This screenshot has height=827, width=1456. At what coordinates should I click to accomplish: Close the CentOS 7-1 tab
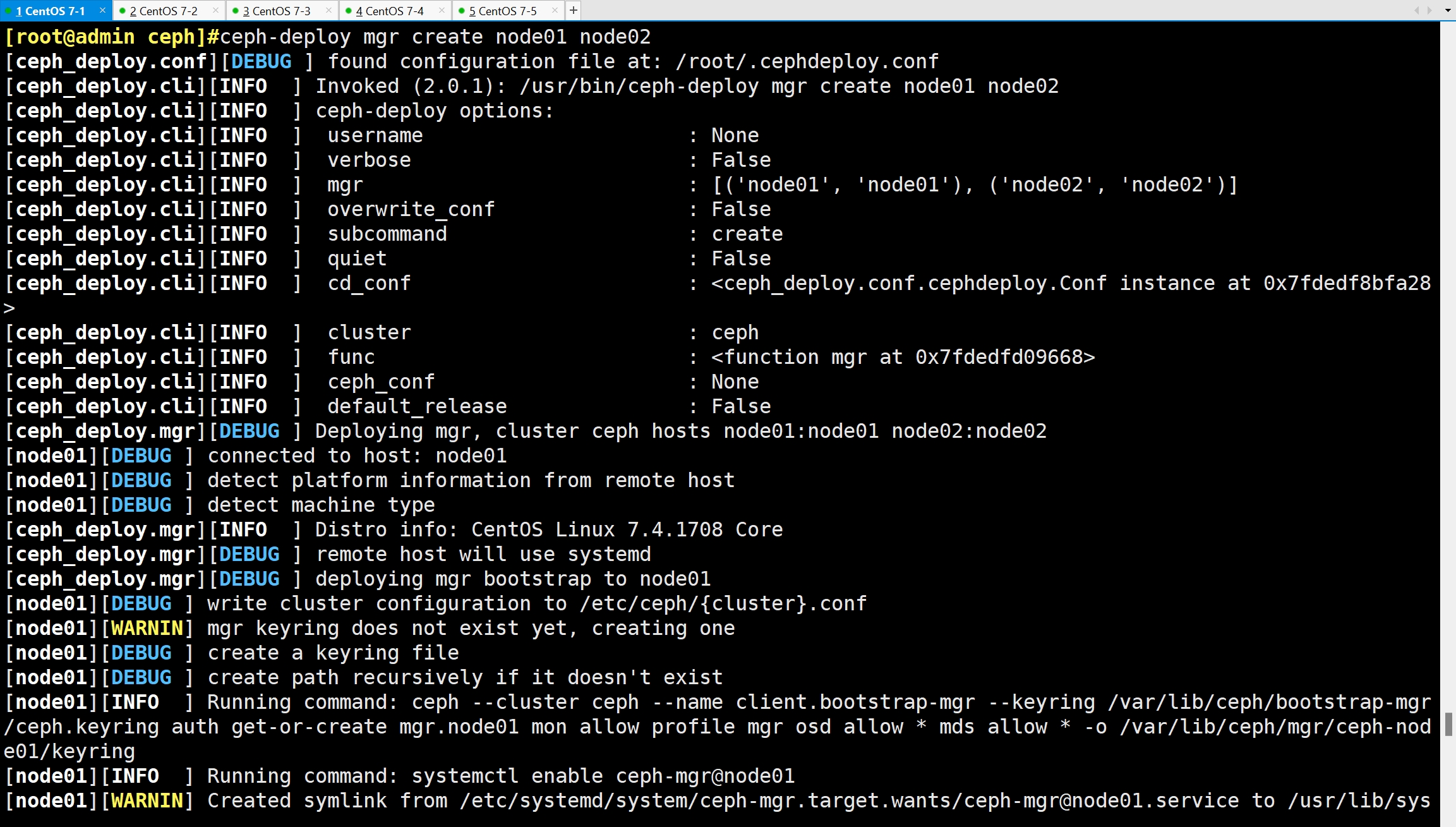pyautogui.click(x=102, y=10)
